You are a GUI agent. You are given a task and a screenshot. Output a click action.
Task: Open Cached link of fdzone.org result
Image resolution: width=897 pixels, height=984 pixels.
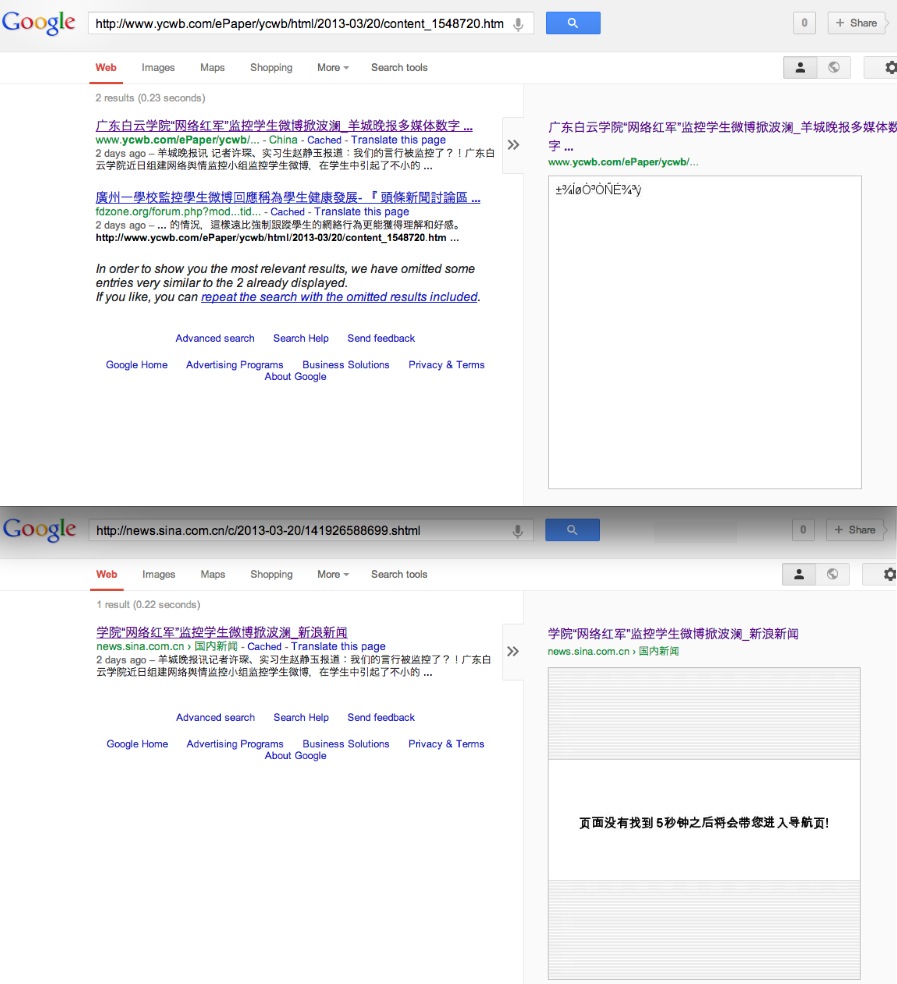point(287,212)
